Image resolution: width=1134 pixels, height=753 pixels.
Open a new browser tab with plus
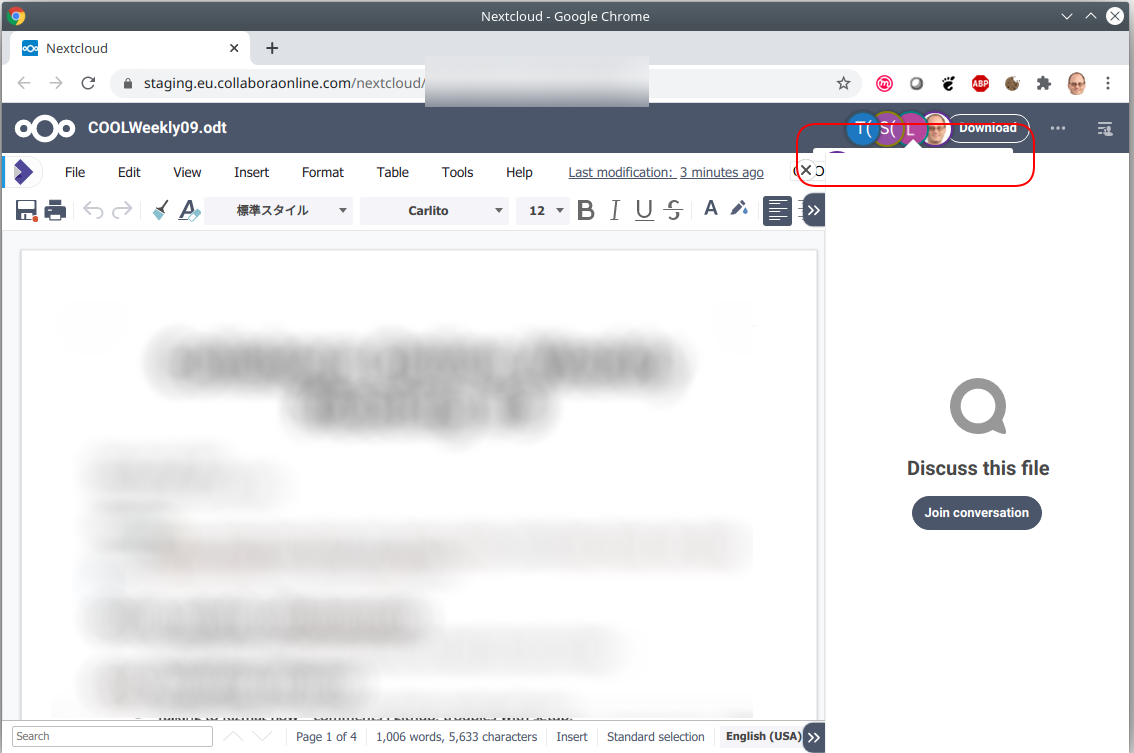point(272,48)
